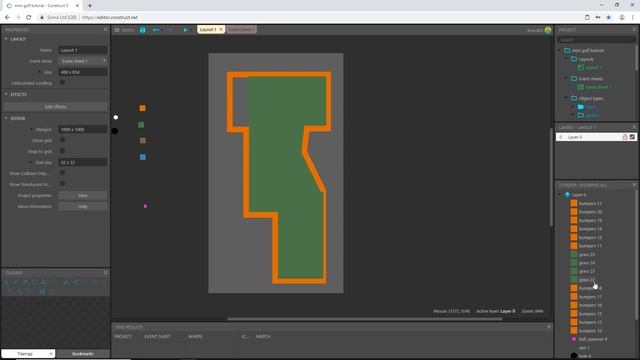This screenshot has width=640, height=360.
Task: Click the black hole sprite outside layout
Action: 115,131
